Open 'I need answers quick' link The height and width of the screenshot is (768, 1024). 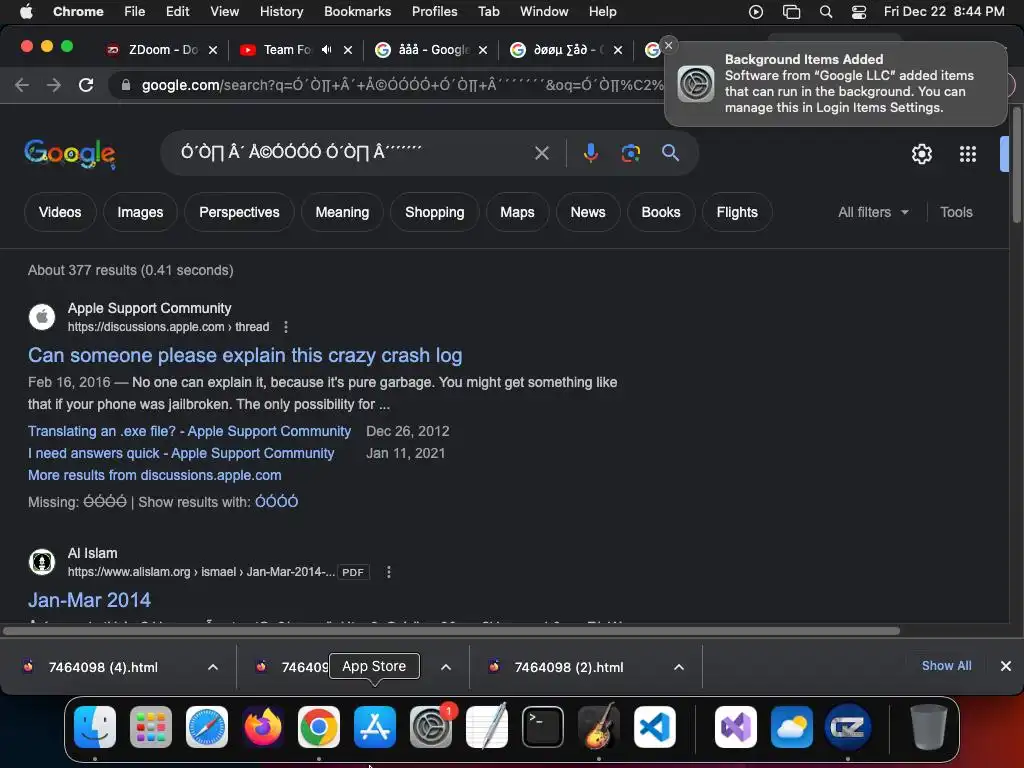[181, 453]
